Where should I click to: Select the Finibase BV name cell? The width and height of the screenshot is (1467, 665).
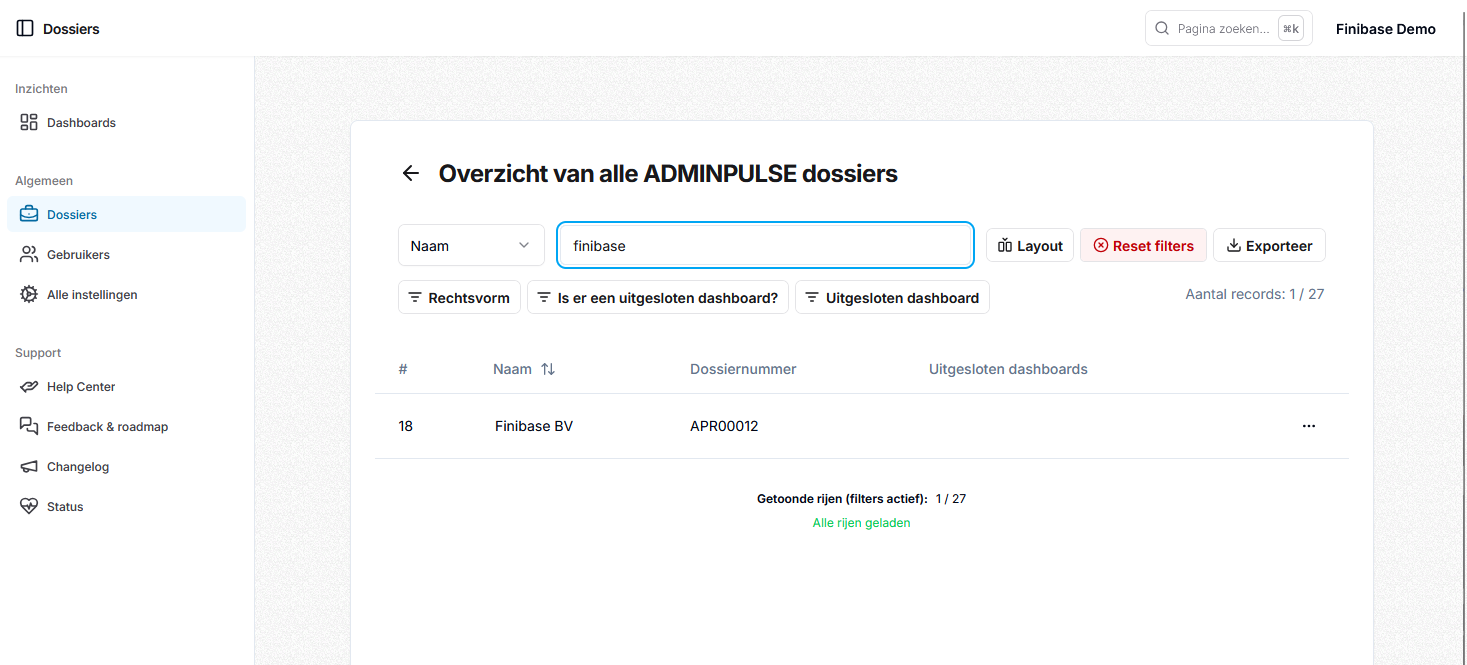pyautogui.click(x=534, y=426)
